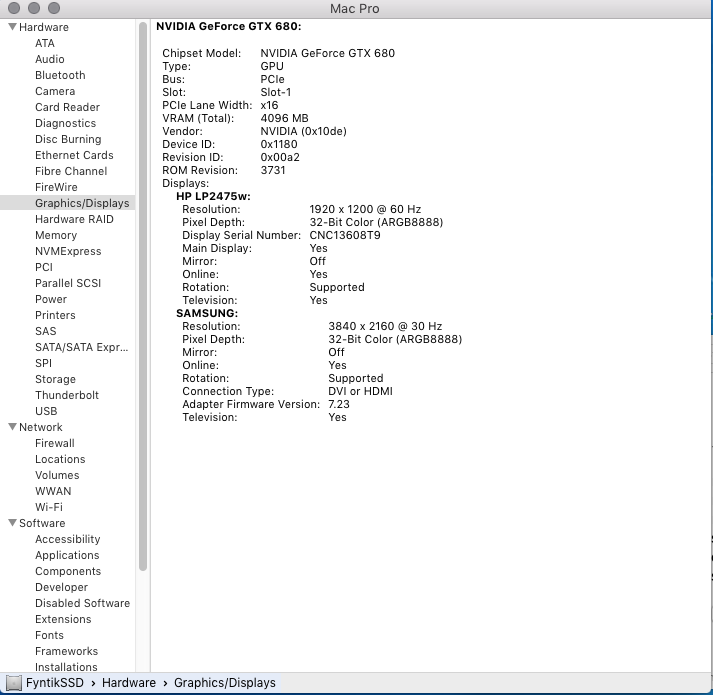Open Storage information
The height and width of the screenshot is (695, 713).
click(x=55, y=379)
